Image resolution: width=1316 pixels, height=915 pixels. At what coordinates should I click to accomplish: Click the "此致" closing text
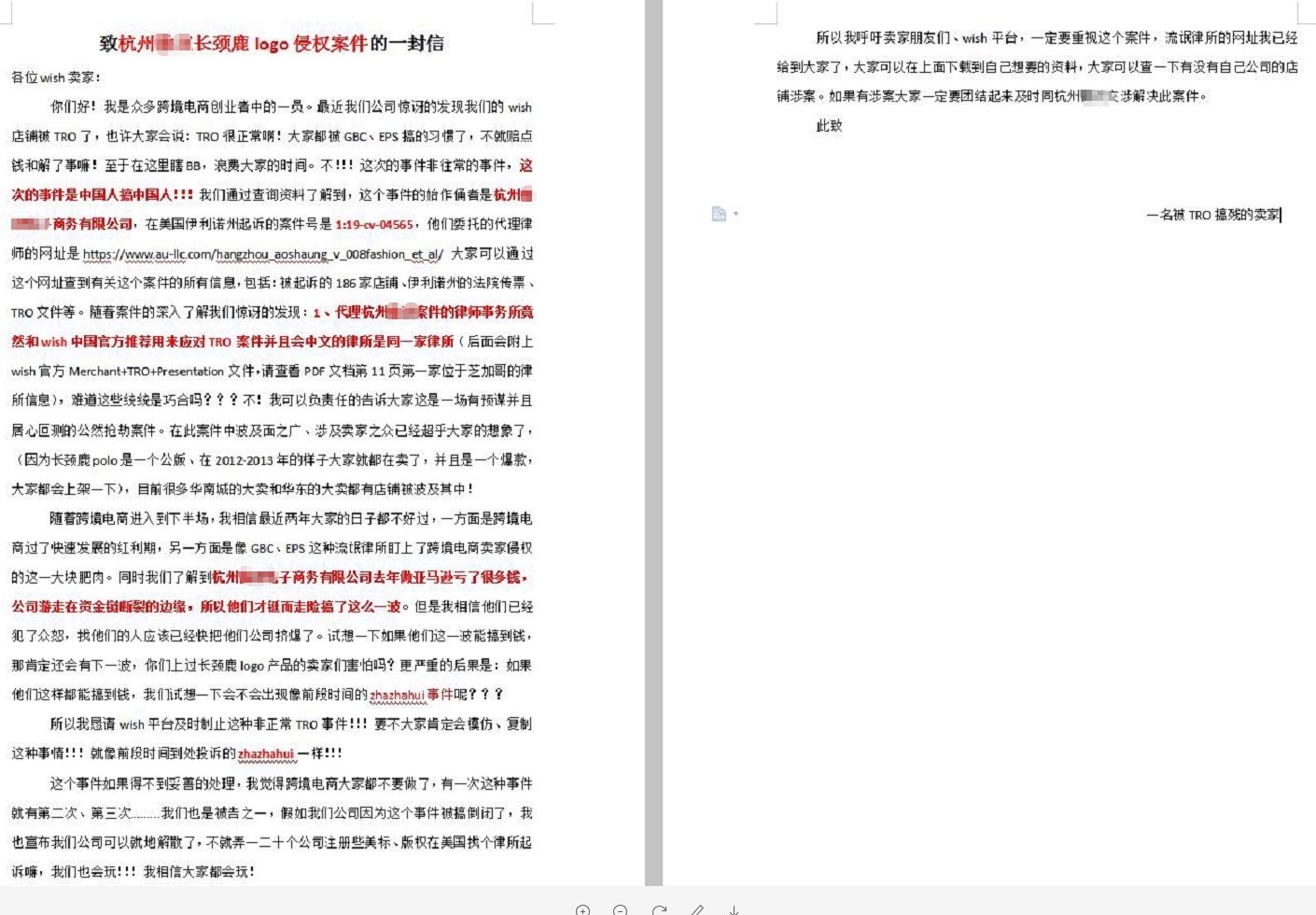click(x=829, y=126)
